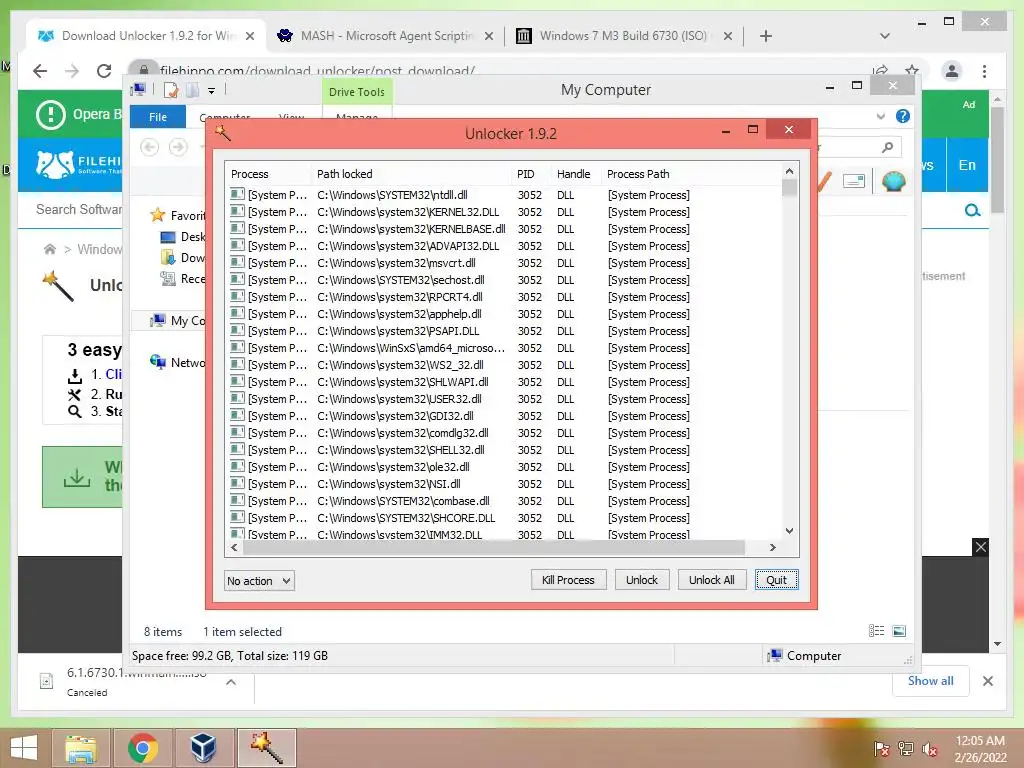
Task: Select the PSAPI.DLL row
Action: (x=503, y=330)
